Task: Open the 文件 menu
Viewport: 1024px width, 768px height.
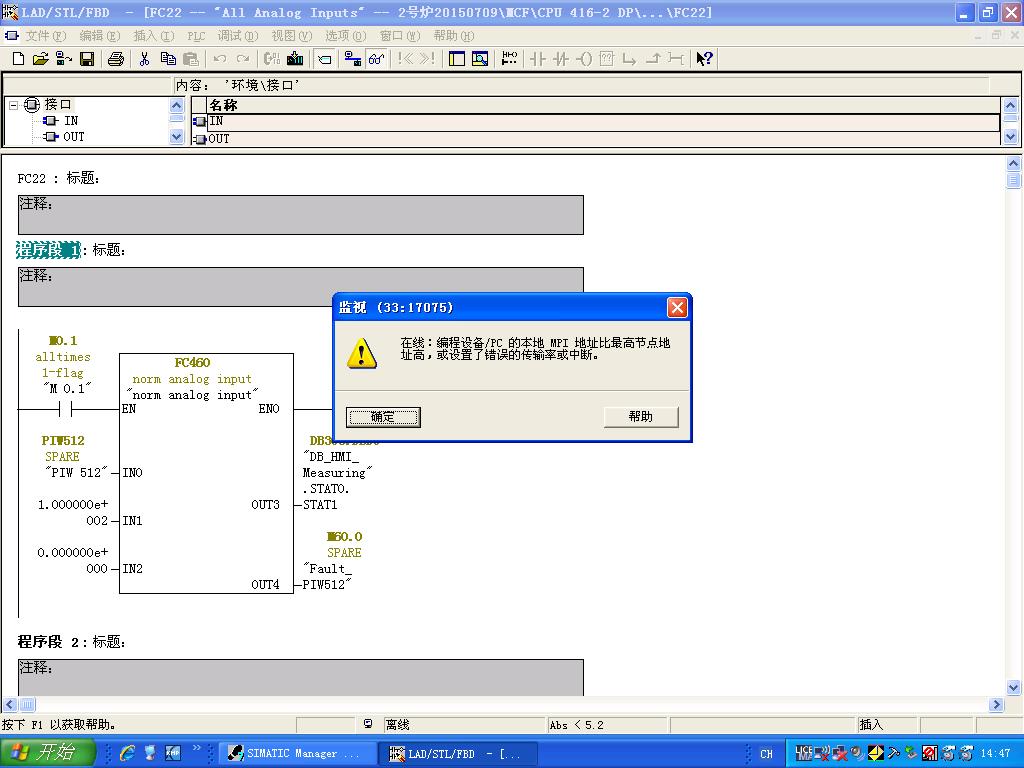Action: click(46, 35)
